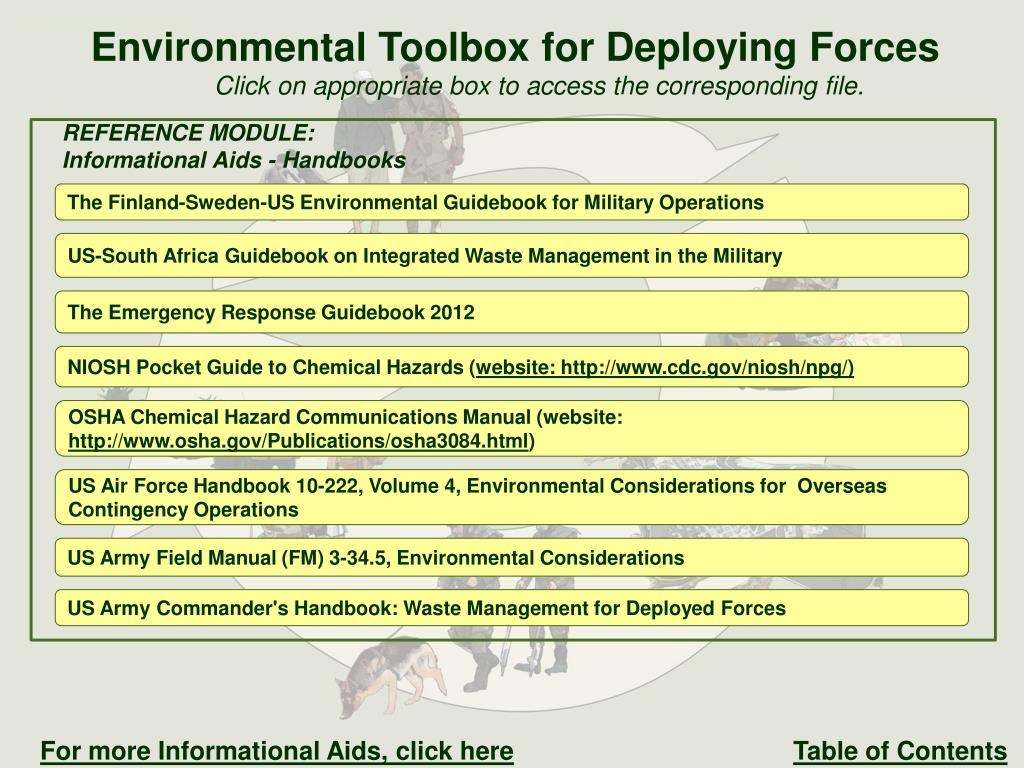The width and height of the screenshot is (1024, 768).
Task: Click 'REFERENCE MODULE:' heading text
Action: pyautogui.click(x=189, y=133)
